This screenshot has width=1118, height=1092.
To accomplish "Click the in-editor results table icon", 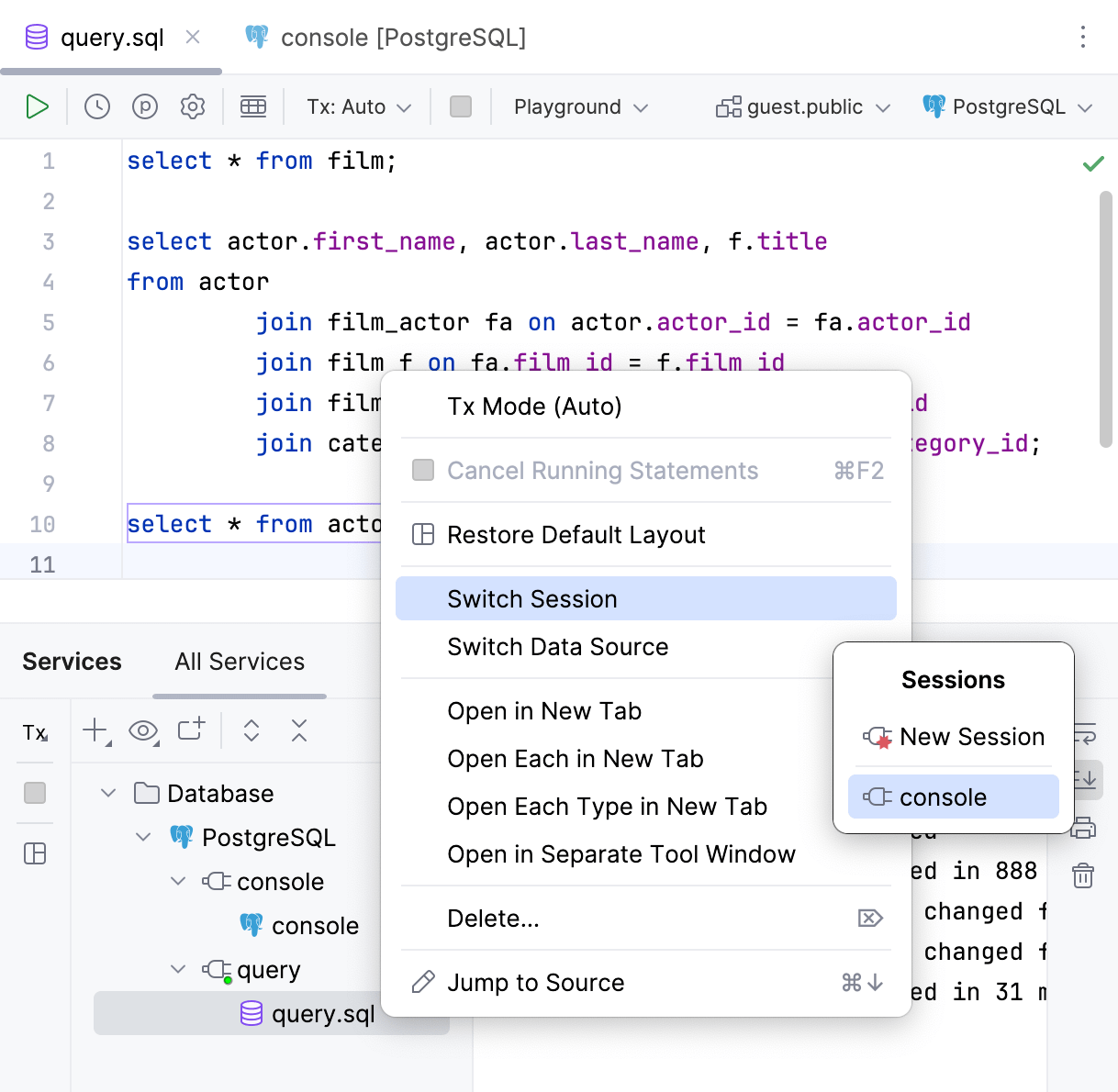I will pyautogui.click(x=253, y=106).
